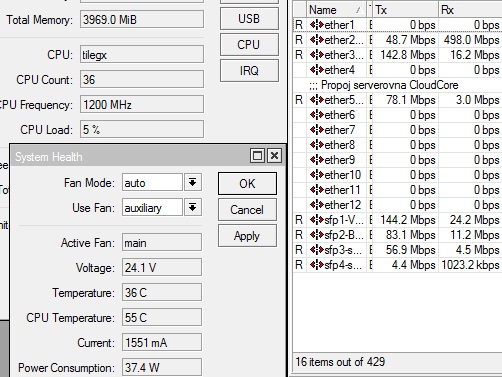The image size is (502, 377).
Task: Sort interfaces by Name column
Action: click(x=336, y=10)
